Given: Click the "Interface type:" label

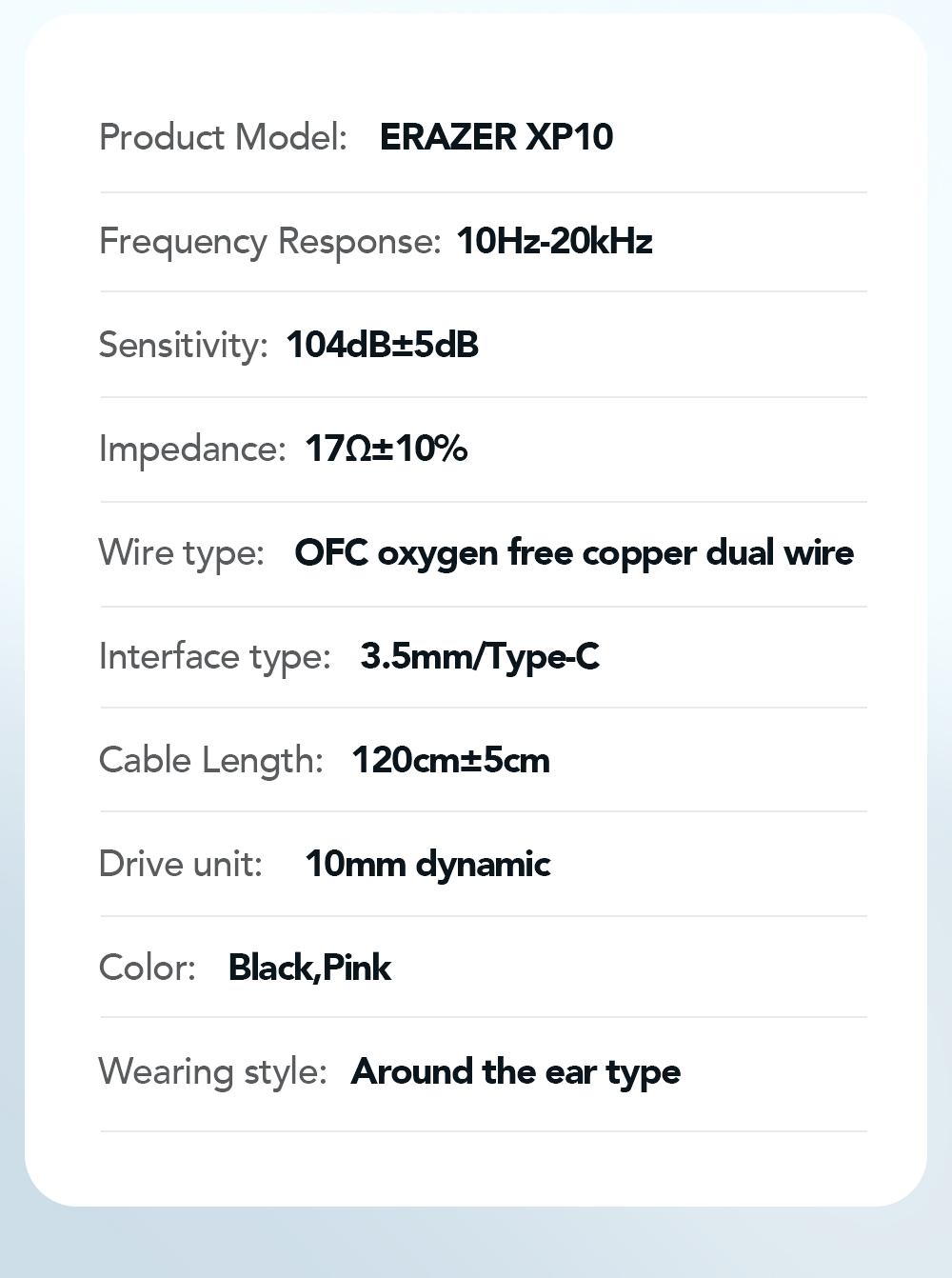Looking at the screenshot, I should click(214, 656).
